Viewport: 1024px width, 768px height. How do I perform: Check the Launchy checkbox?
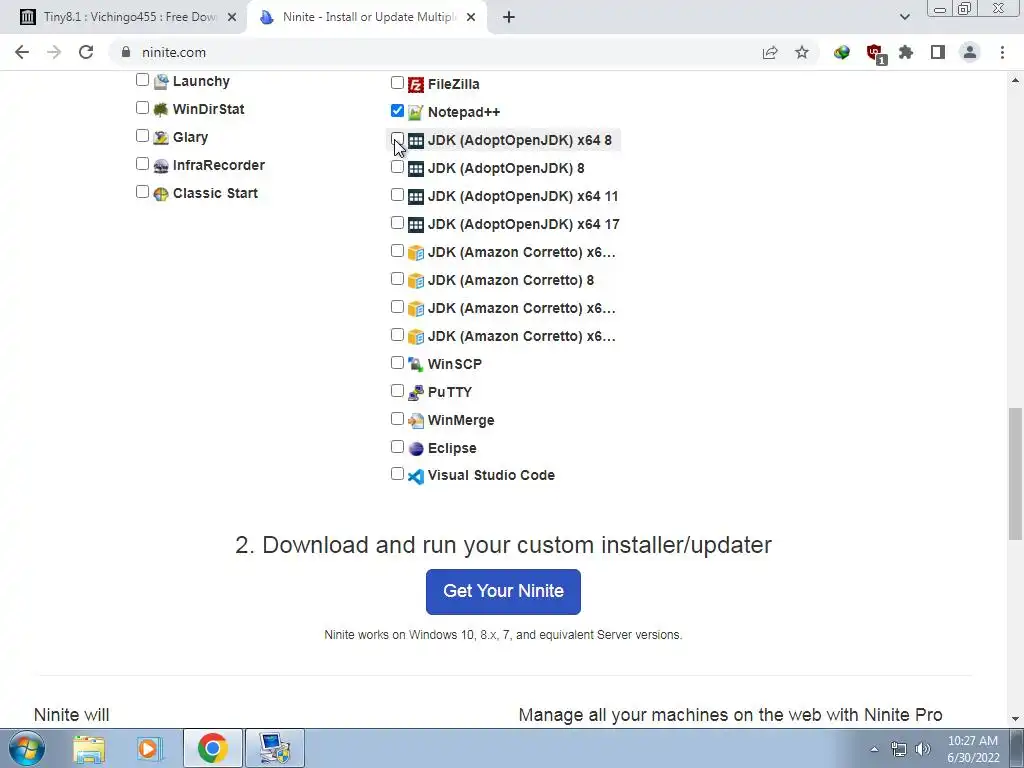142,80
